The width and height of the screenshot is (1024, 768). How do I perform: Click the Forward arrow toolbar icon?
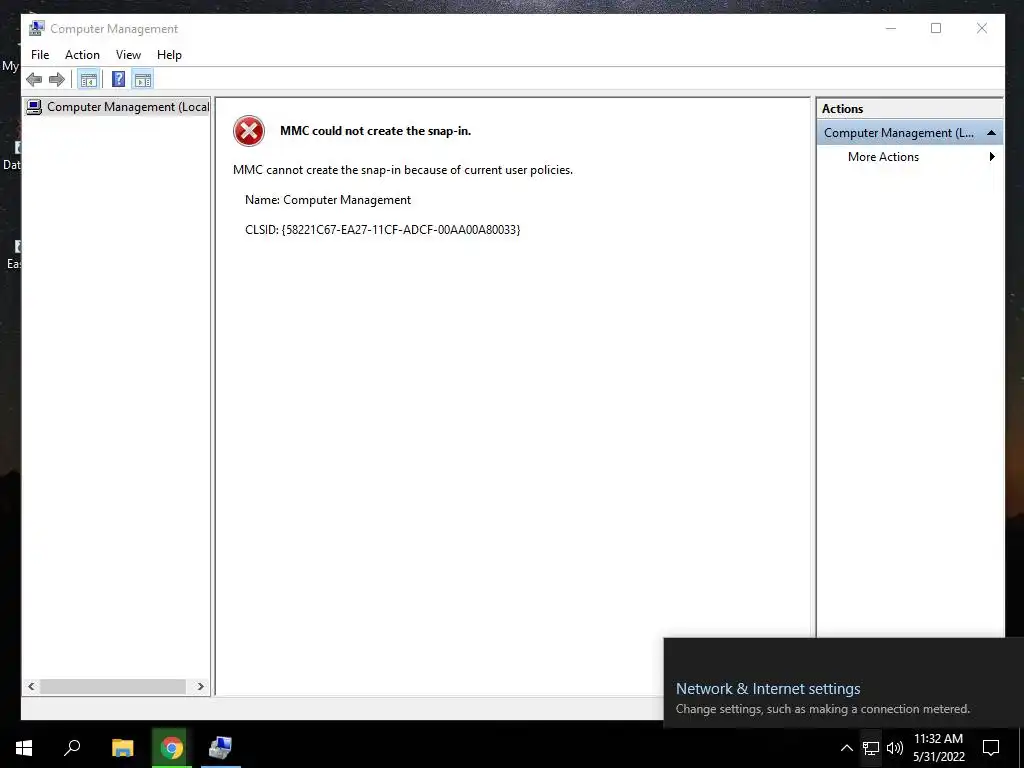(x=57, y=80)
